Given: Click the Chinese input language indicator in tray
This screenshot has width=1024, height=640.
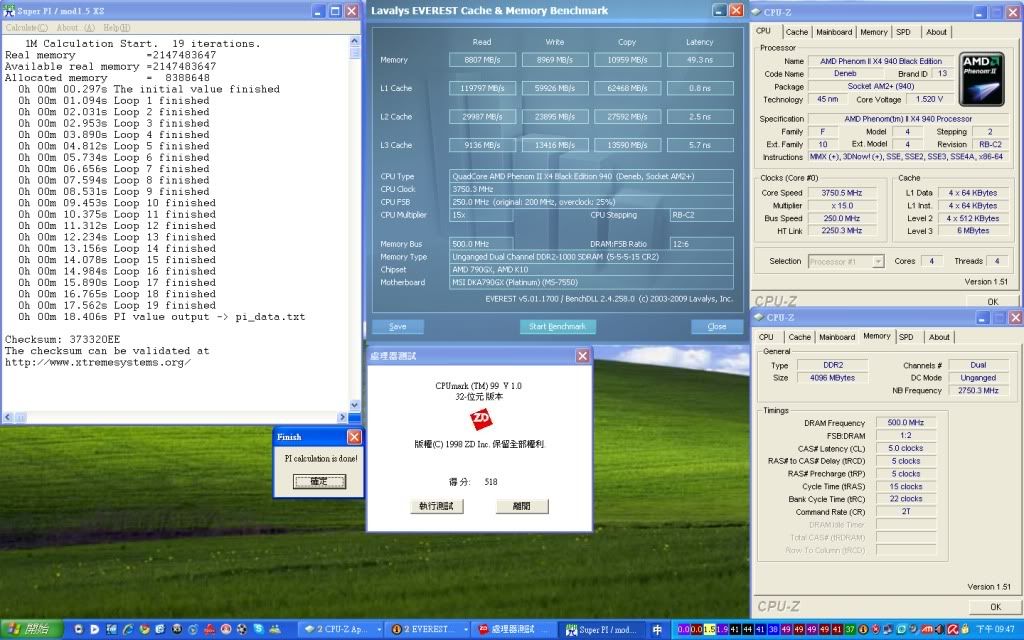Looking at the screenshot, I should pyautogui.click(x=657, y=630).
